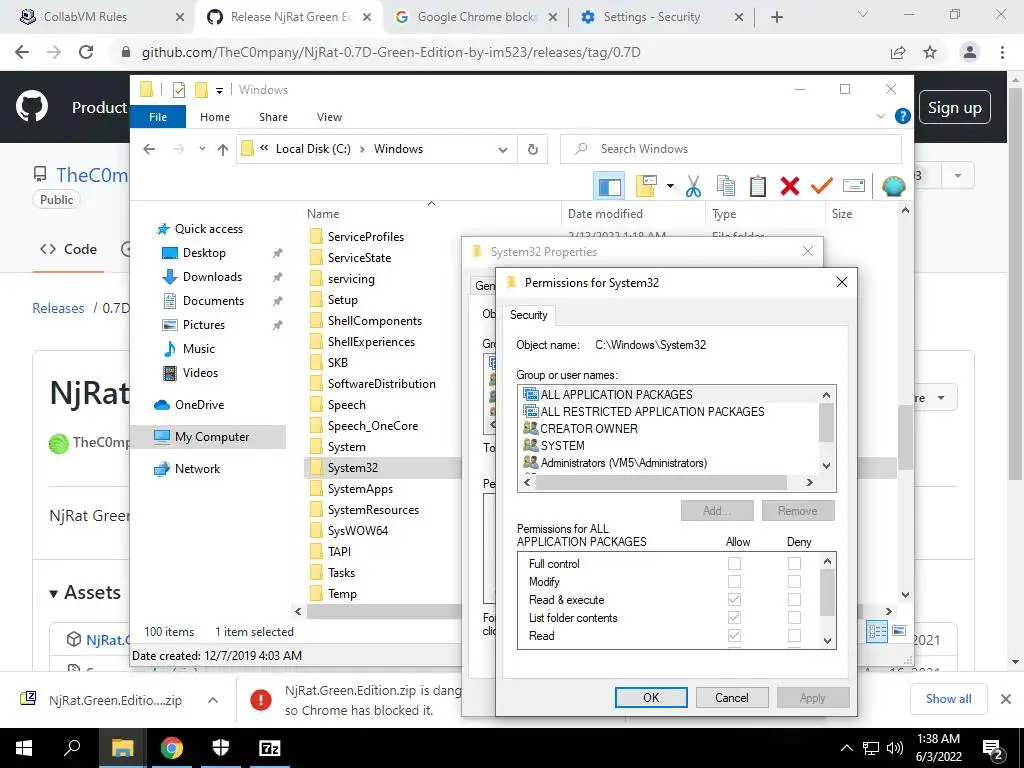
Task: Open the notification center icon
Action: click(992, 748)
